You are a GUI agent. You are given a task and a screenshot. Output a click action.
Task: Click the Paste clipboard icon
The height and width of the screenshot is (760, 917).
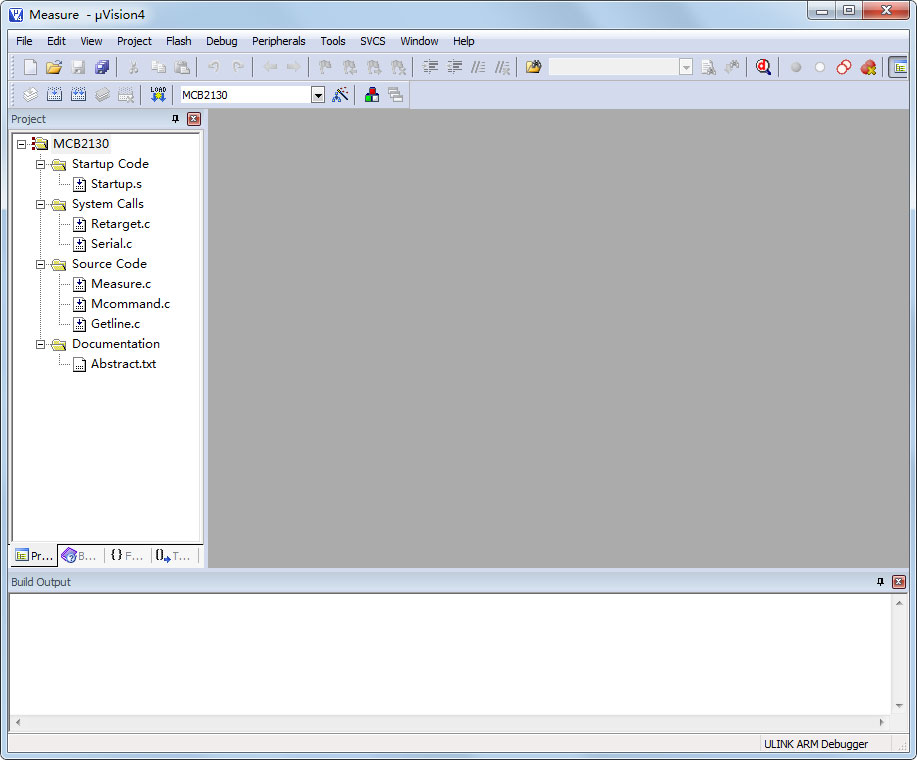[182, 67]
